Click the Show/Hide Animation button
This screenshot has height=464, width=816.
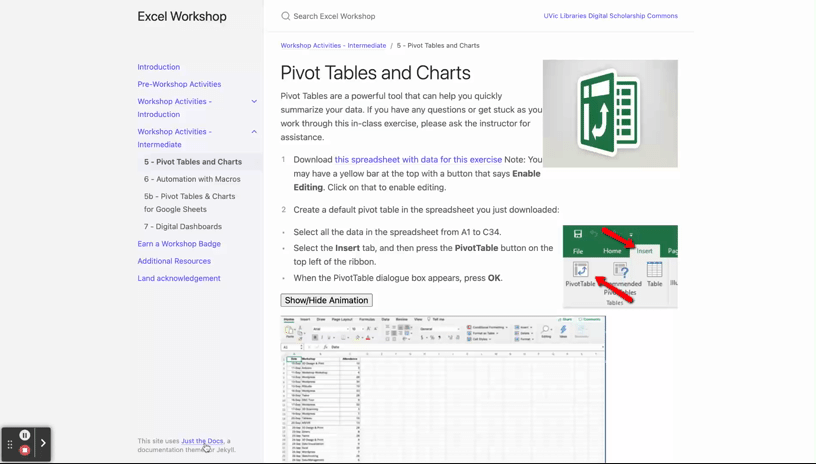326,300
